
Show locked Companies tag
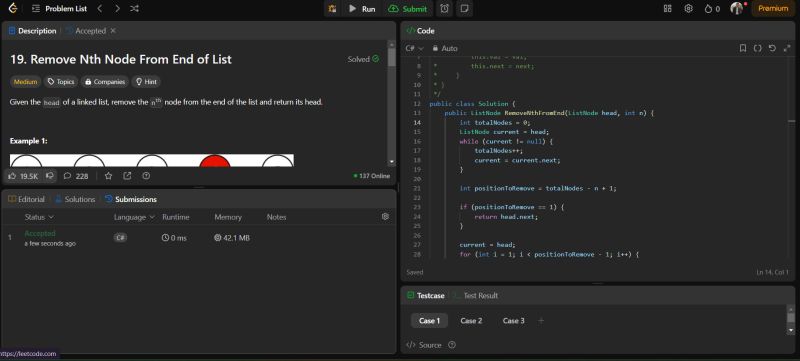click(x=105, y=82)
